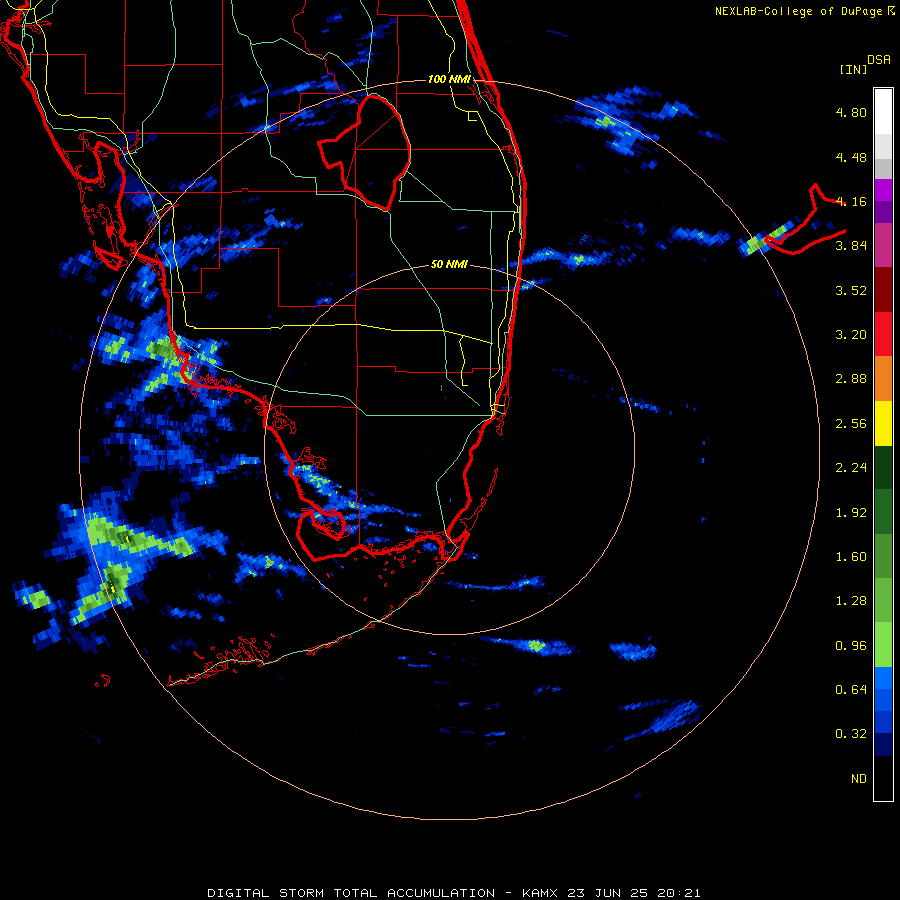Select the bright red swatch beside 3.20
The width and height of the screenshot is (900, 900).
(x=883, y=335)
